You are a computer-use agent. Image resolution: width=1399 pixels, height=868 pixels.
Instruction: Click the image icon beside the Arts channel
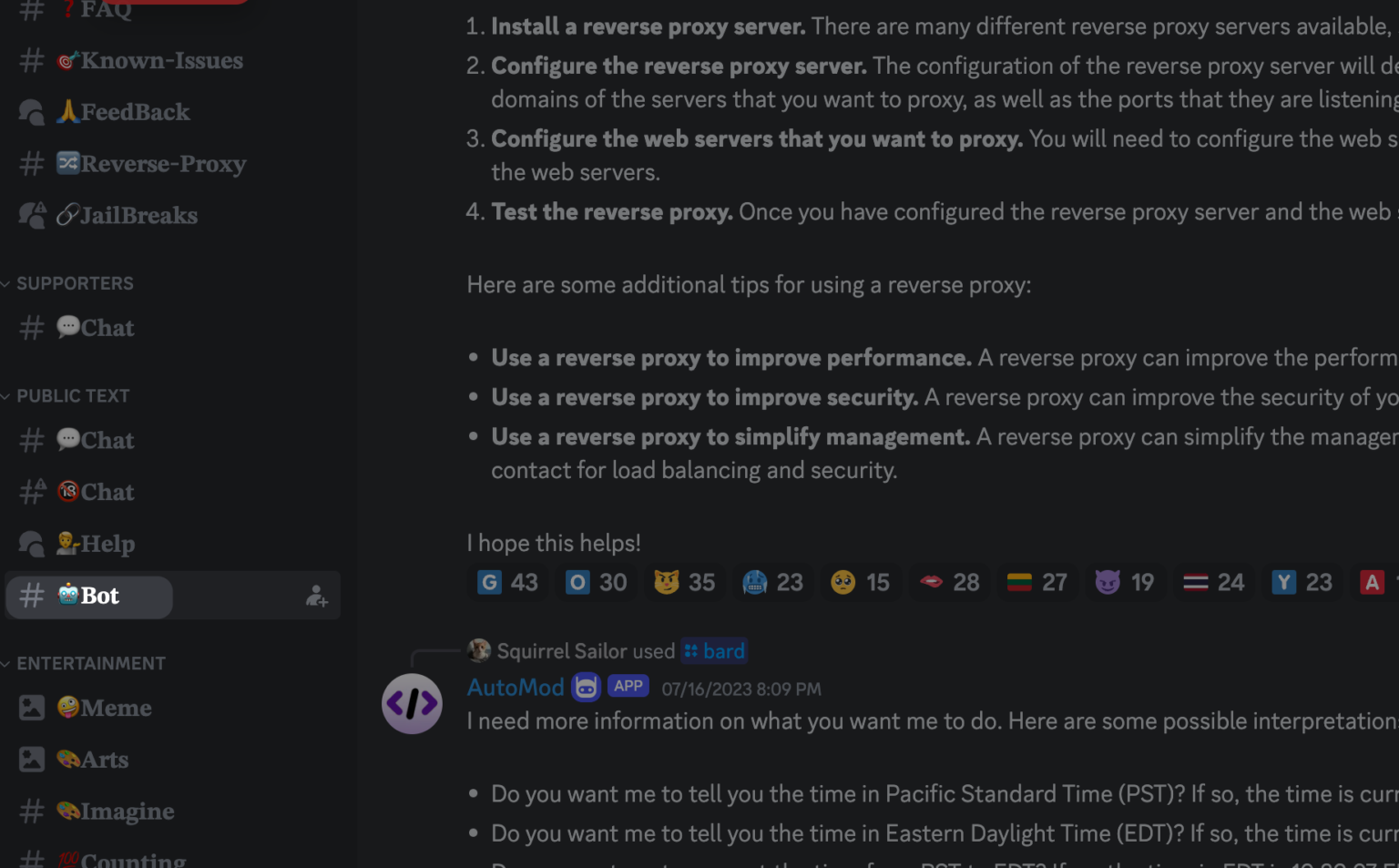tap(31, 759)
